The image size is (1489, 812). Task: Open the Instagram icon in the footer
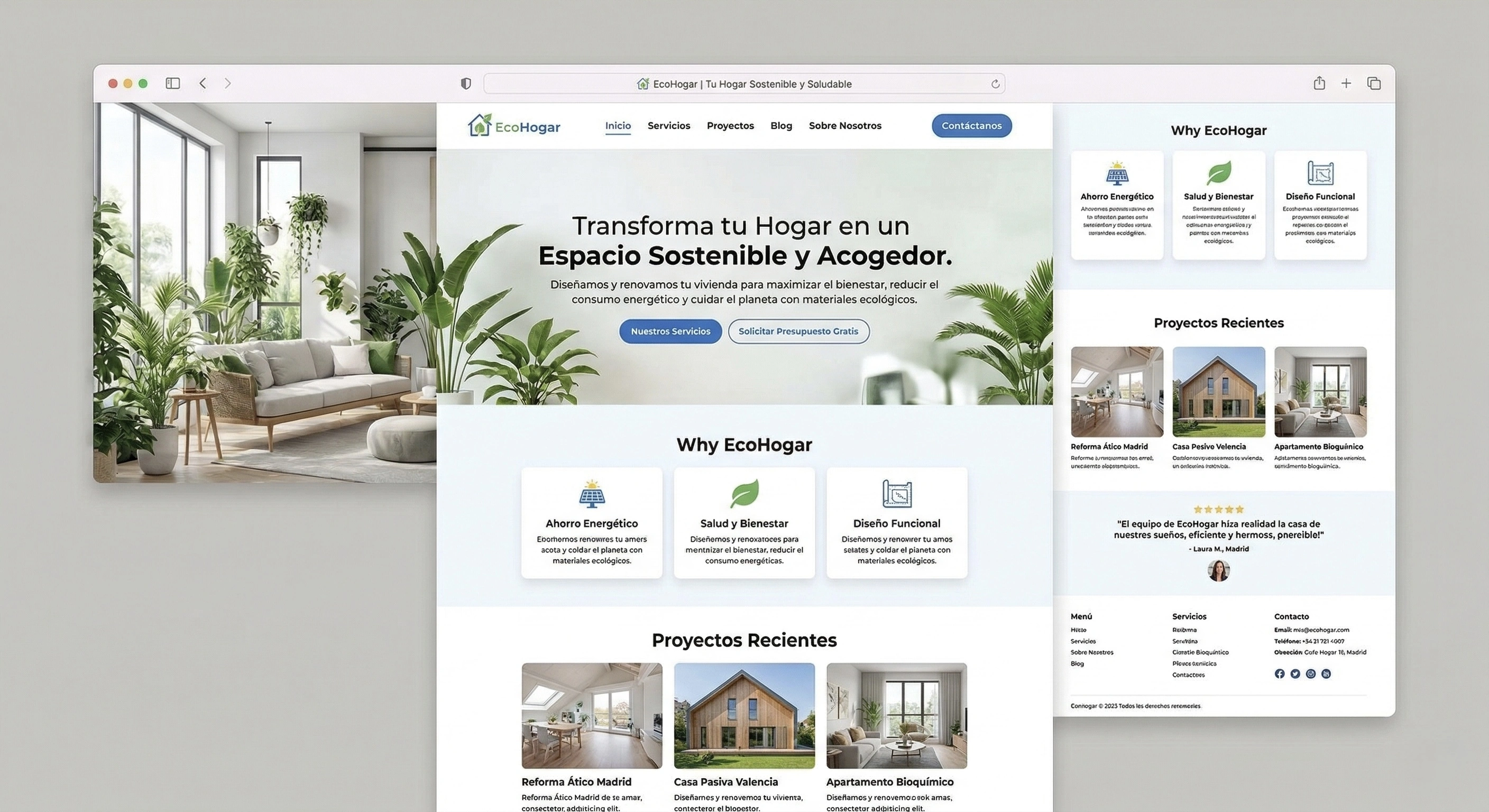(1310, 673)
